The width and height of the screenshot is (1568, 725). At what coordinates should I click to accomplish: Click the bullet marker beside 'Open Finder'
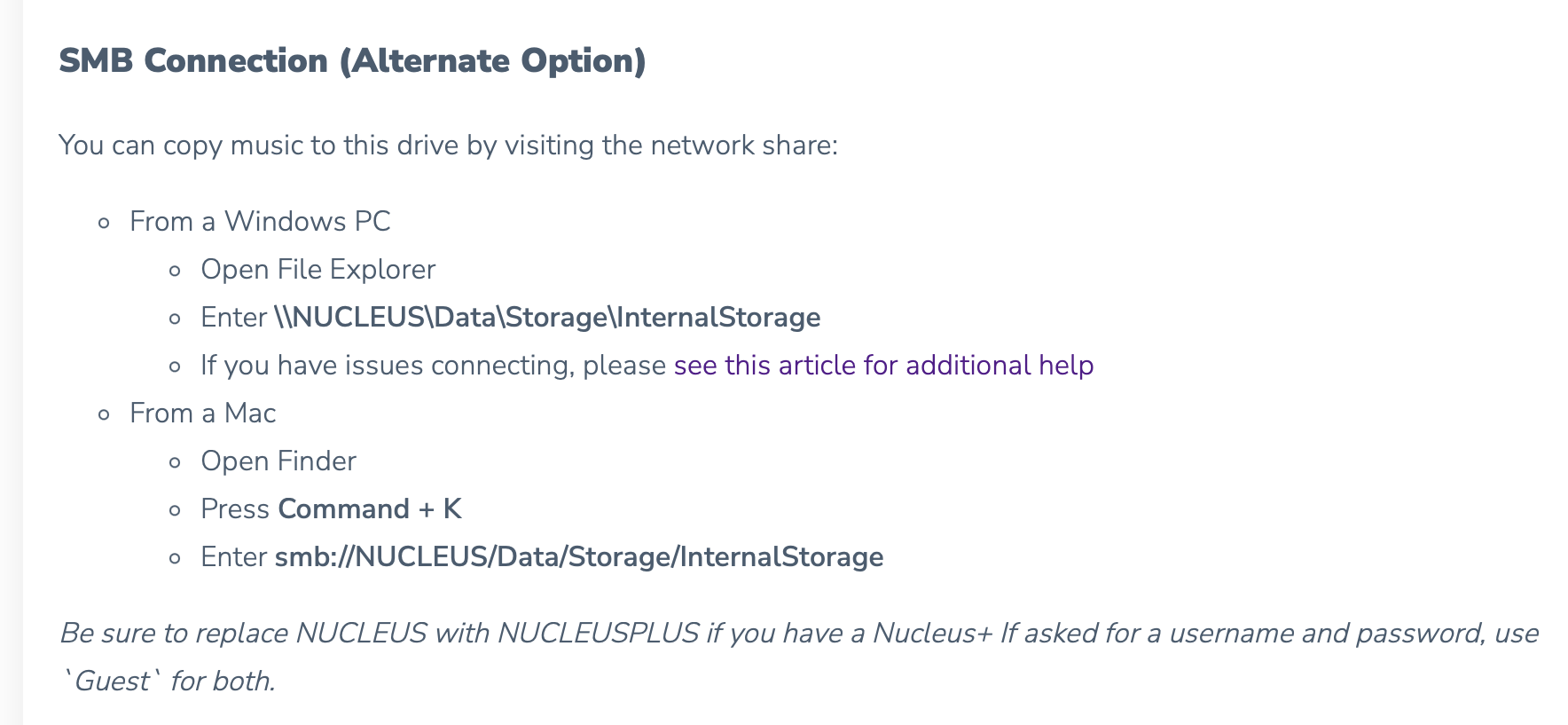176,462
